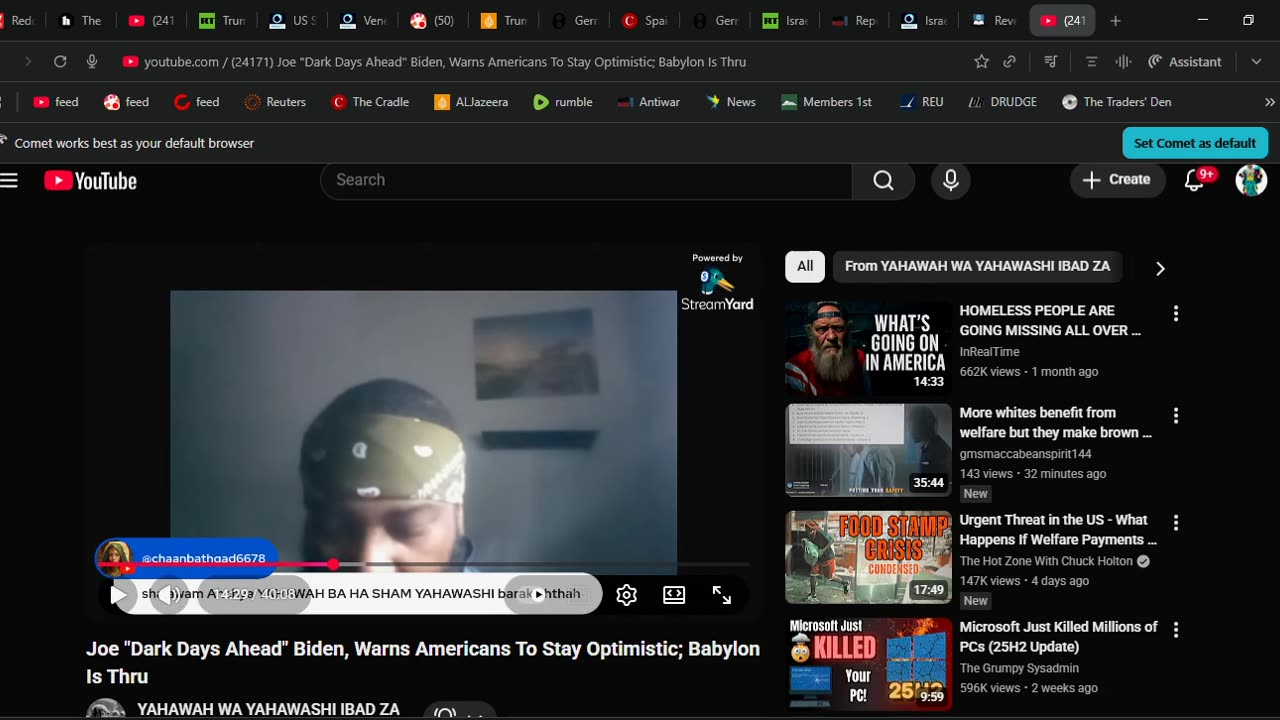This screenshot has width=1280, height=720.
Task: Open options menu for Urgent Threat video
Action: pos(1176,522)
